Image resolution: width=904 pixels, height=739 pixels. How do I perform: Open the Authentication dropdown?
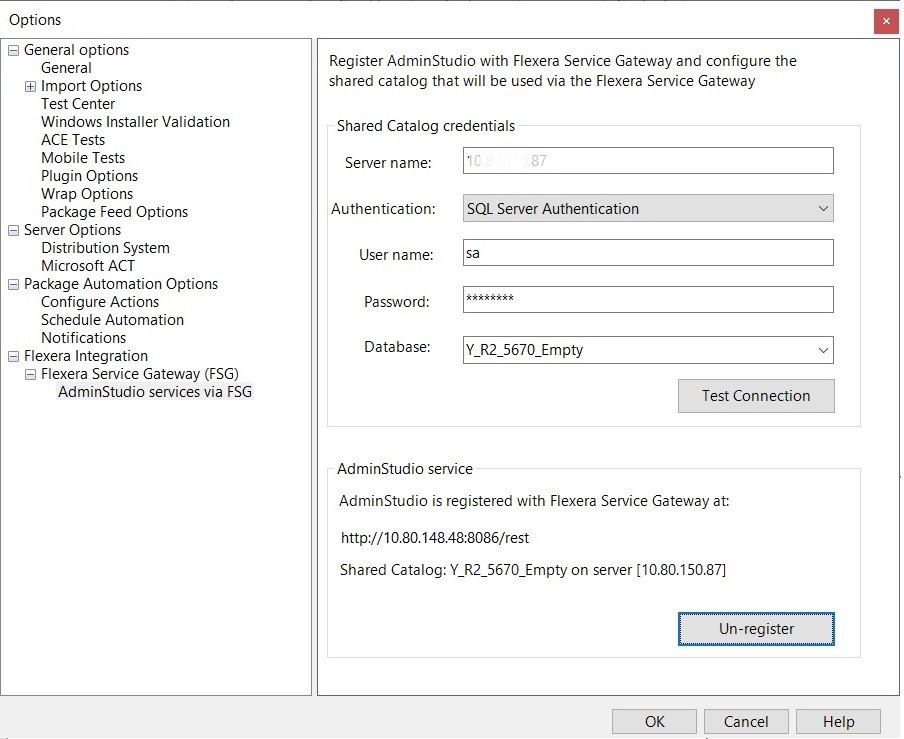822,209
